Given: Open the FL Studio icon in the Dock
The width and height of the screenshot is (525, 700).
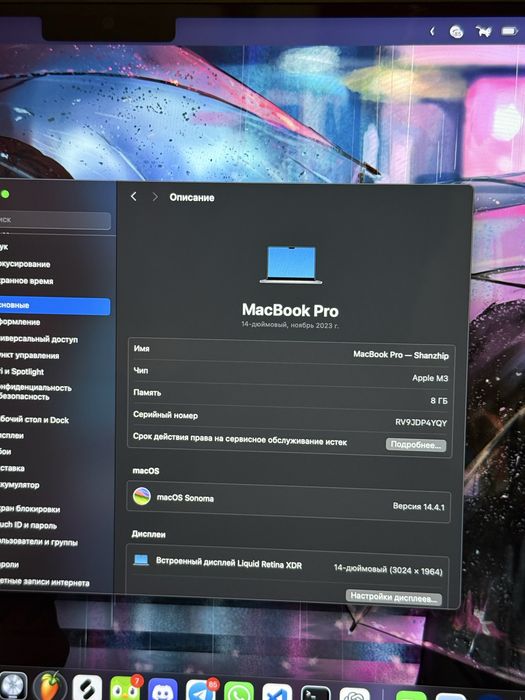Looking at the screenshot, I should point(50,685).
